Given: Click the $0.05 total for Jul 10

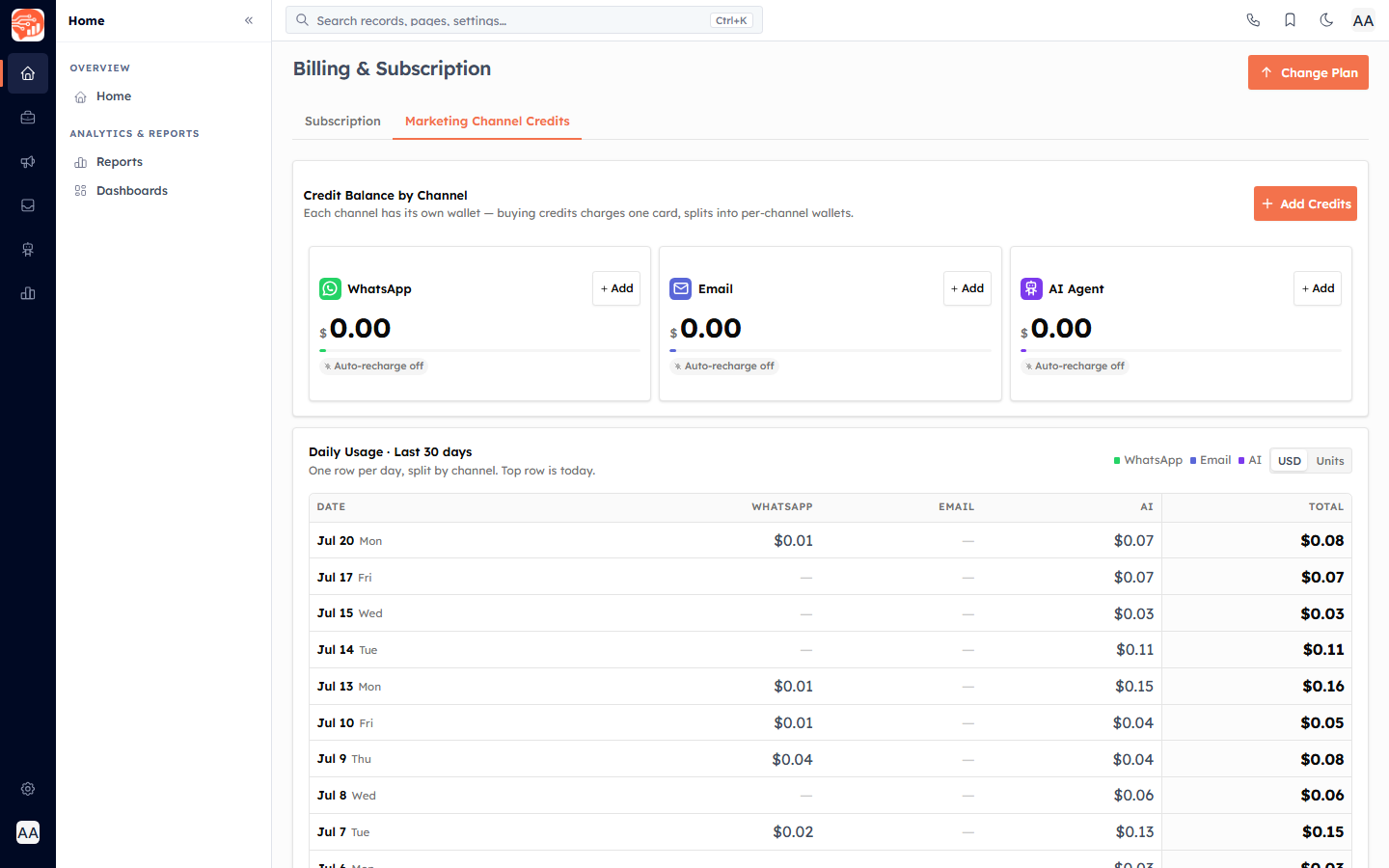Looking at the screenshot, I should 1322,723.
